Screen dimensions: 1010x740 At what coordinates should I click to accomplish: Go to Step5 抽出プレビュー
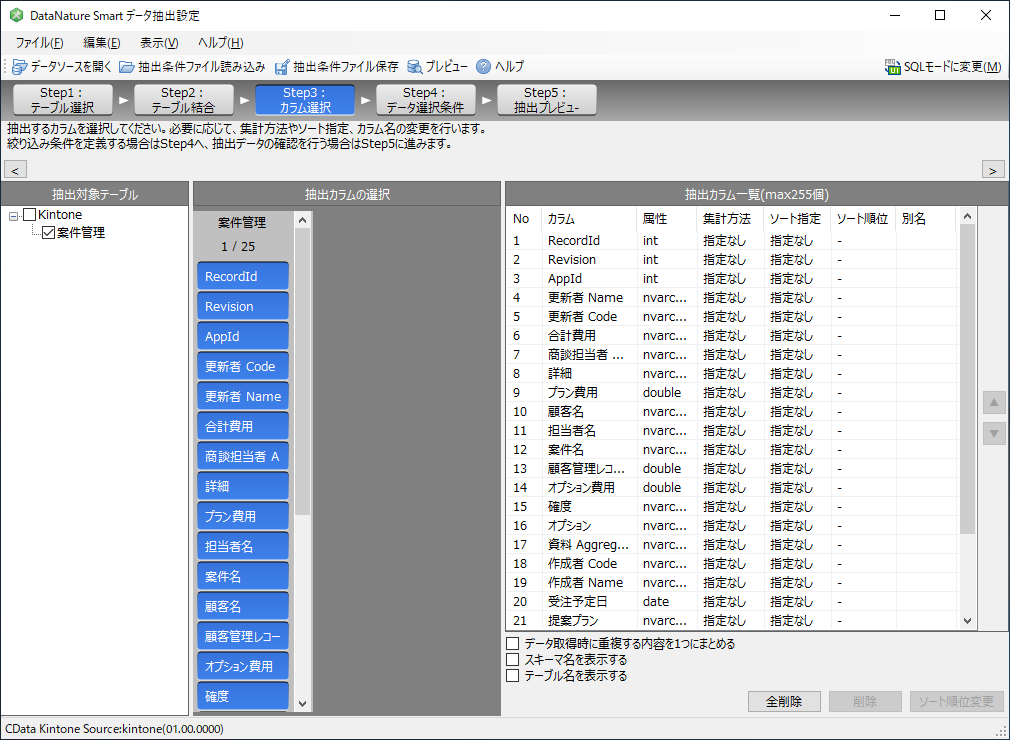coord(547,100)
